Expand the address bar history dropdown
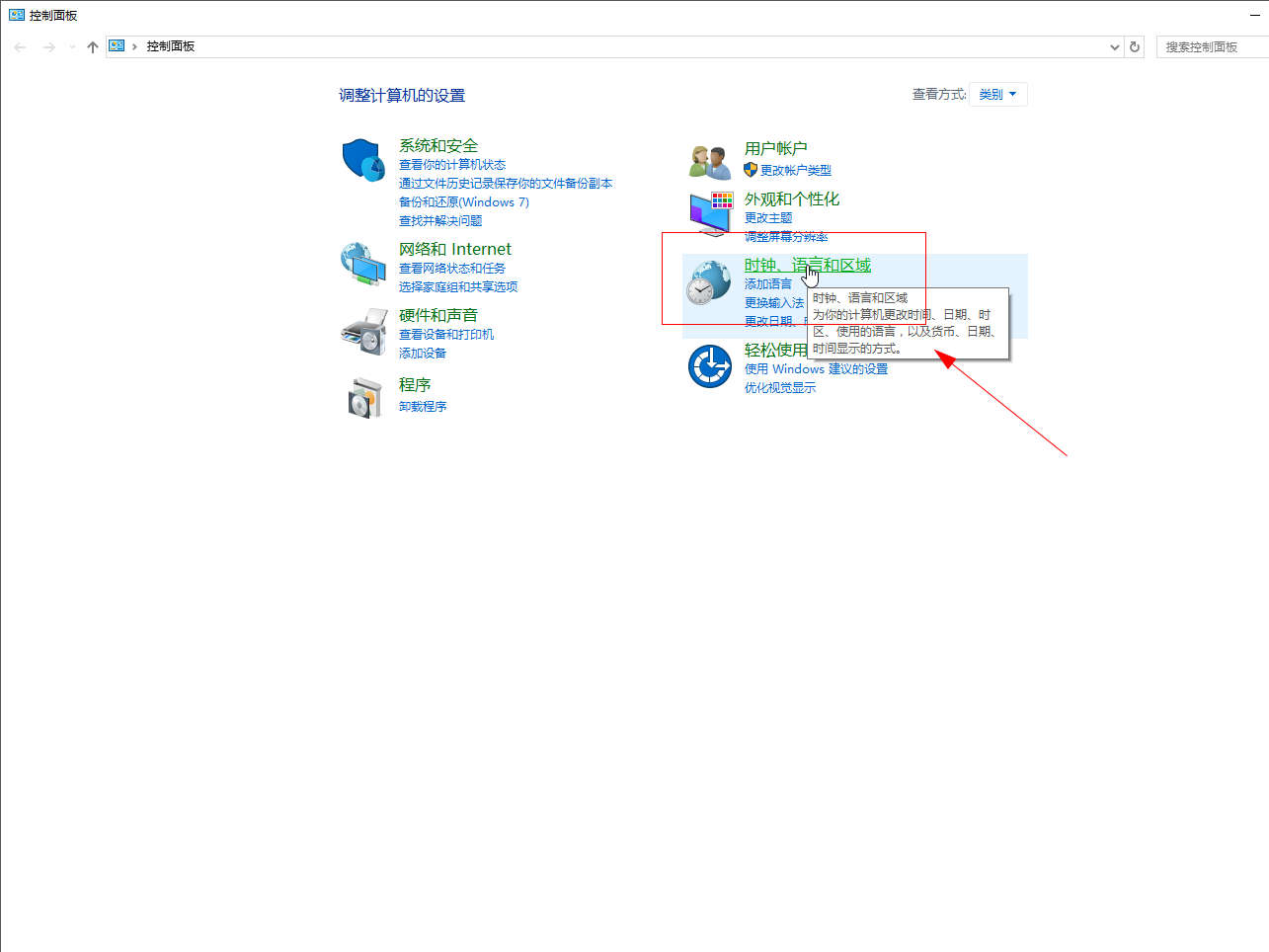The height and width of the screenshot is (952, 1269). pyautogui.click(x=1115, y=46)
